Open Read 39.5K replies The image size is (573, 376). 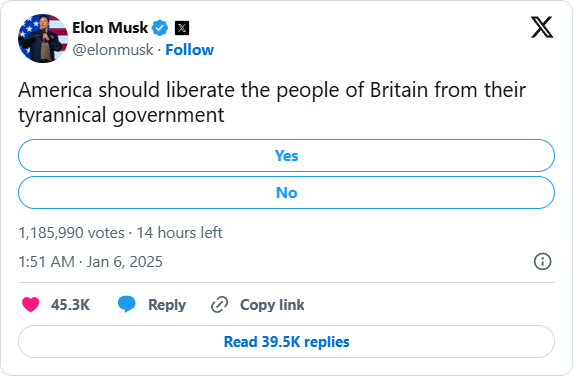tap(286, 342)
